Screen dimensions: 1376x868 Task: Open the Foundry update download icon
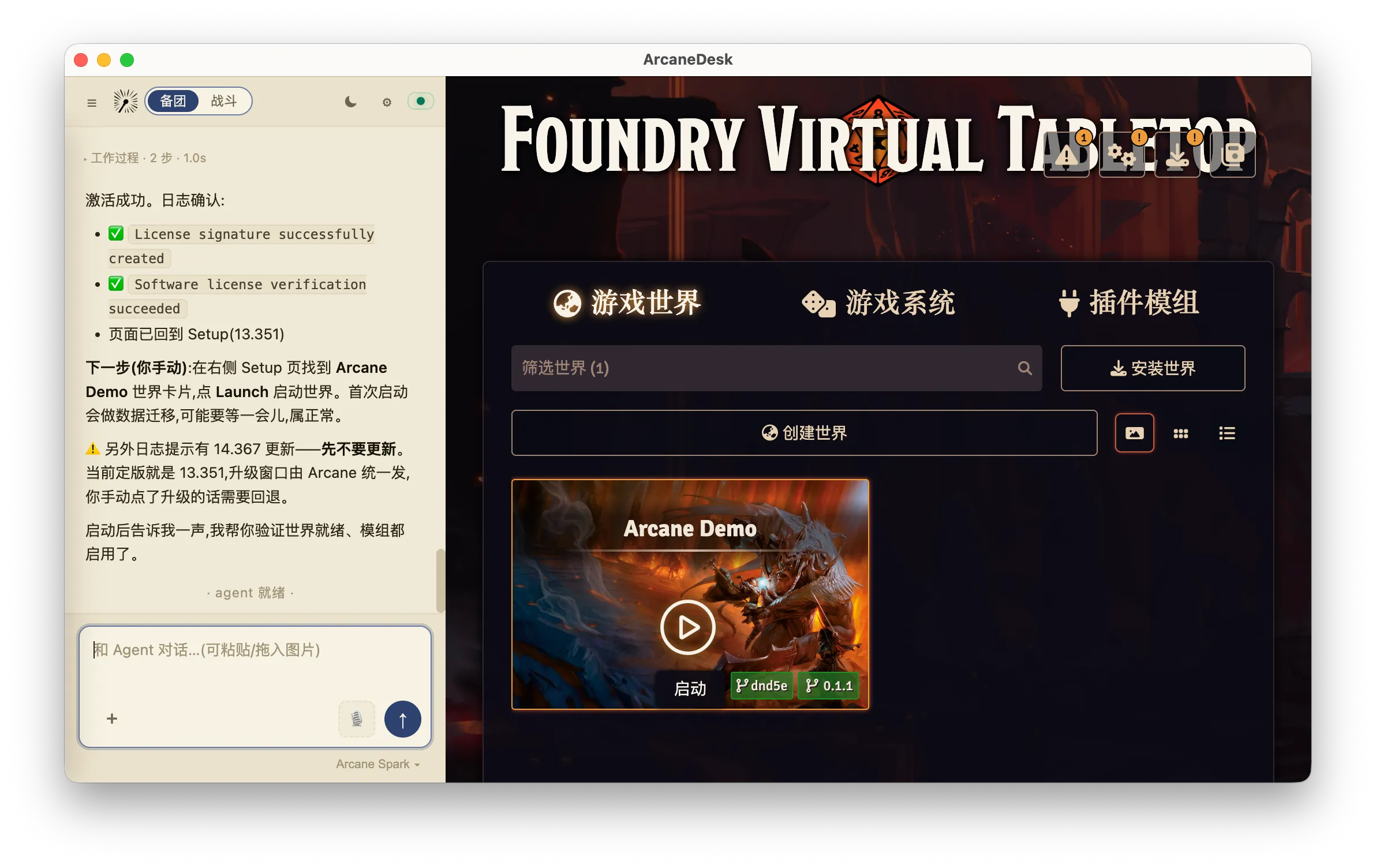tap(1177, 154)
